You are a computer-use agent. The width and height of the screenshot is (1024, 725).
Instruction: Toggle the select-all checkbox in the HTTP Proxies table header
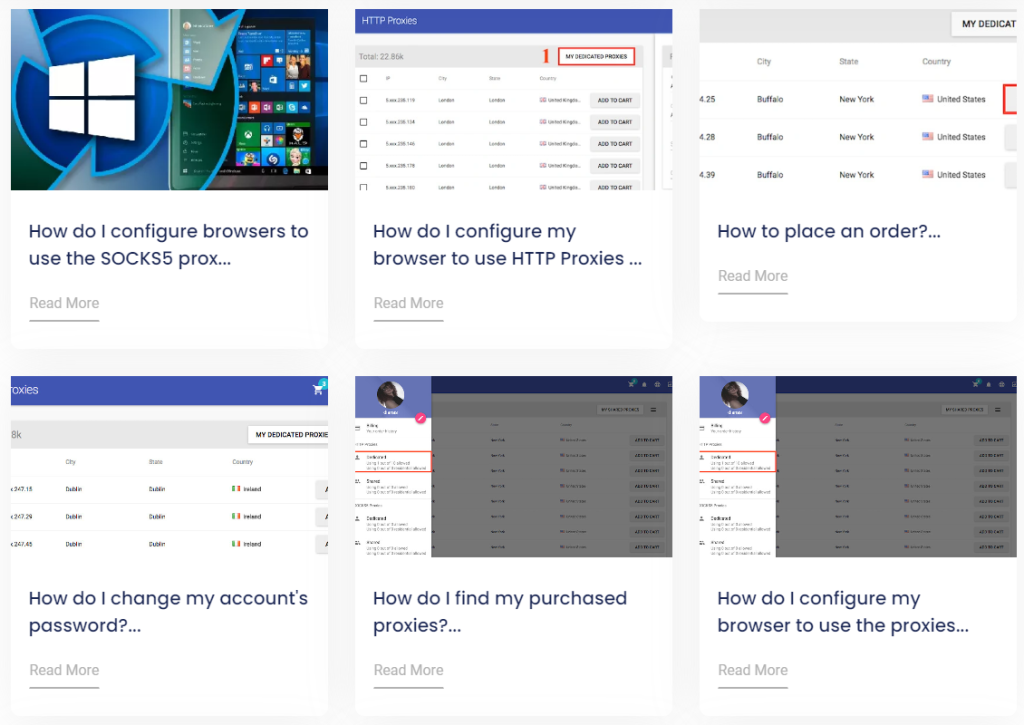point(363,78)
